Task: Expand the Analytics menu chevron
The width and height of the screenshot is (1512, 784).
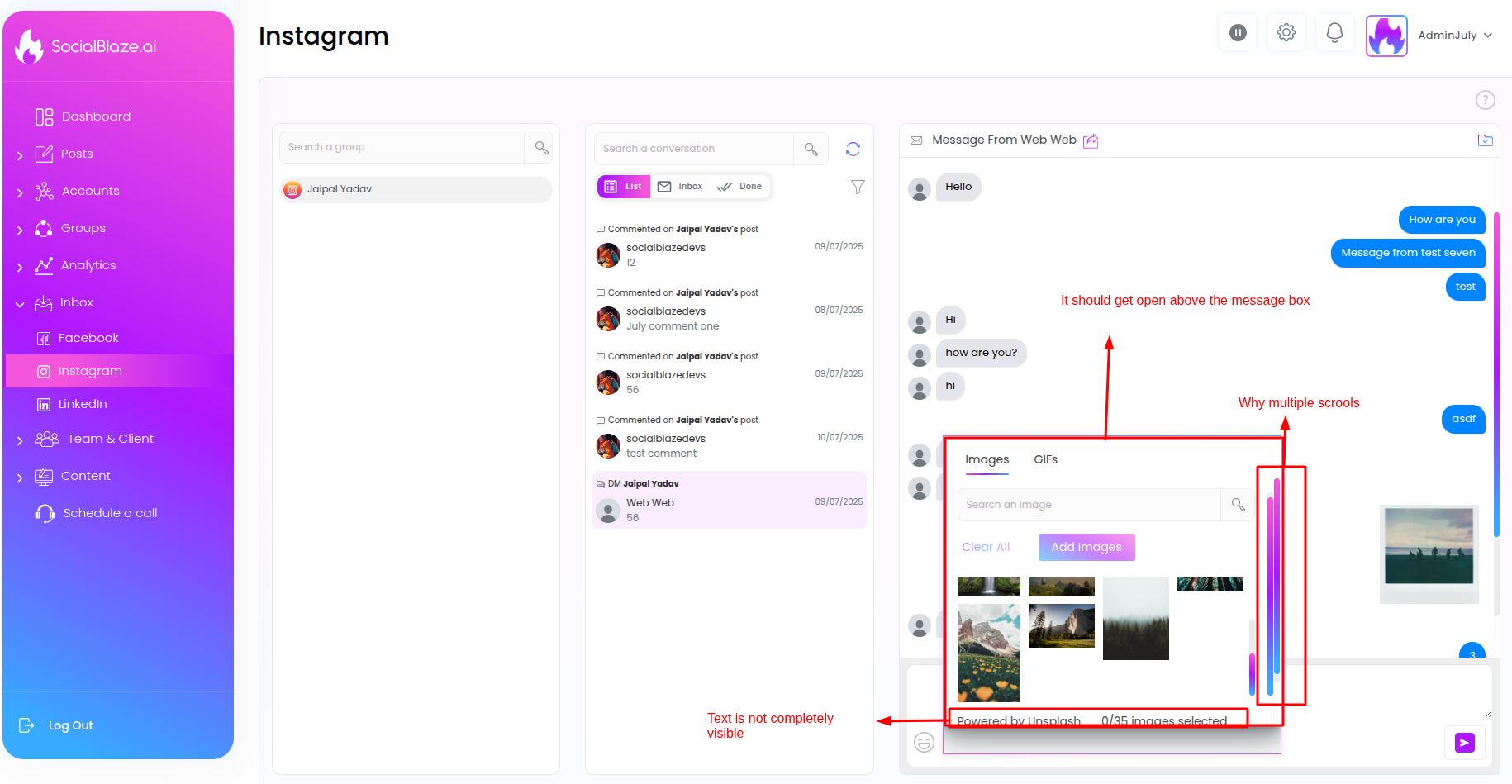Action: (x=20, y=266)
